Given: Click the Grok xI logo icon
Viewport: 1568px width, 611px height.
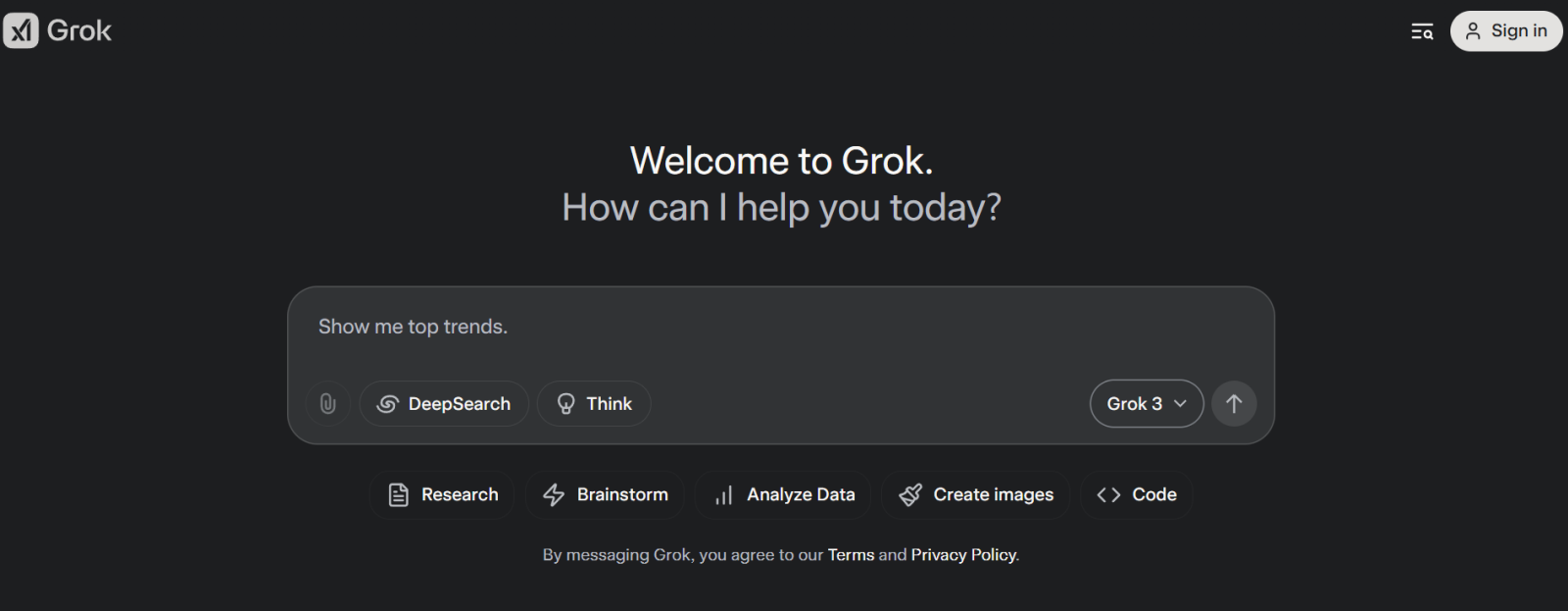Looking at the screenshot, I should [21, 30].
